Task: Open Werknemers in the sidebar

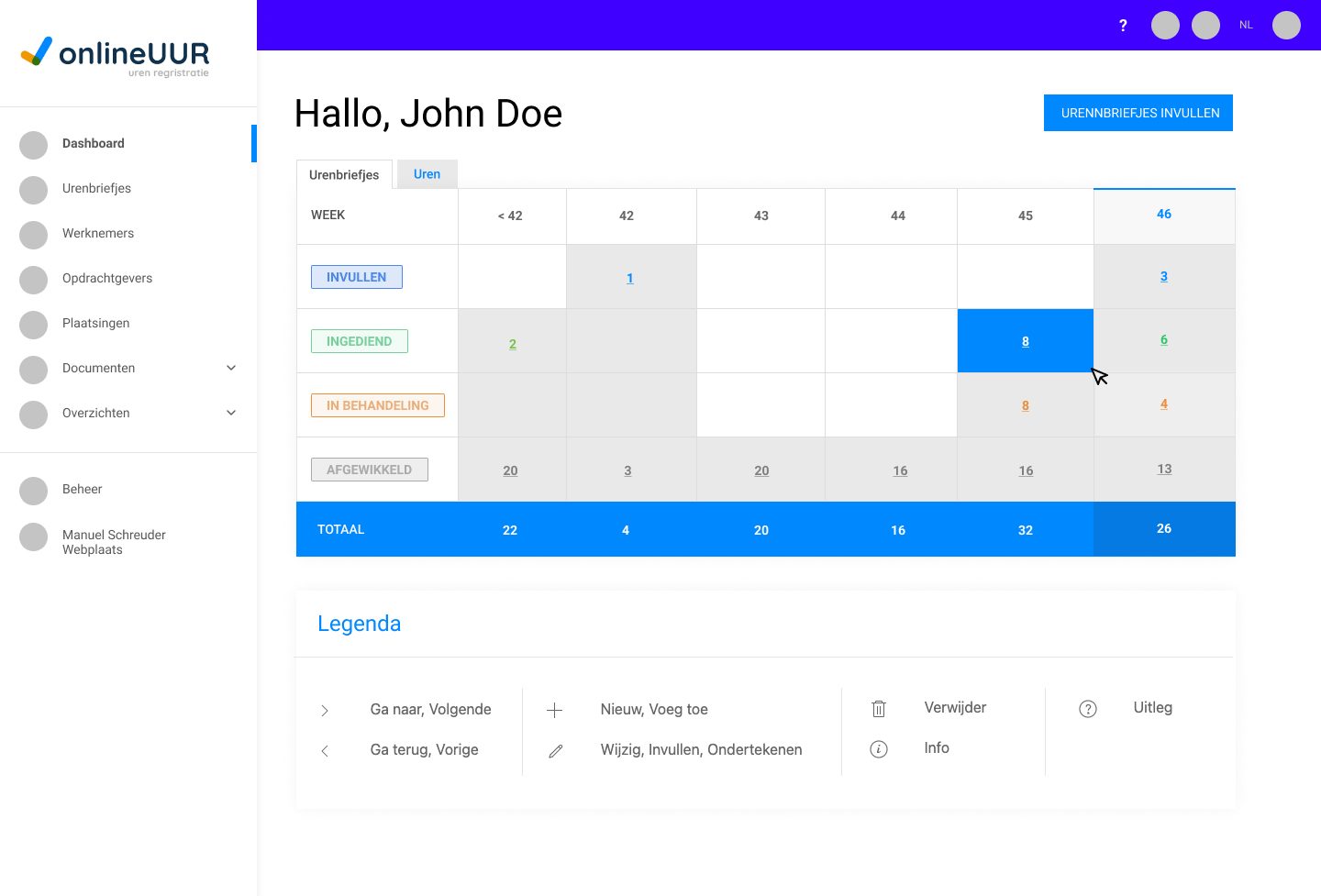Action: pos(98,233)
